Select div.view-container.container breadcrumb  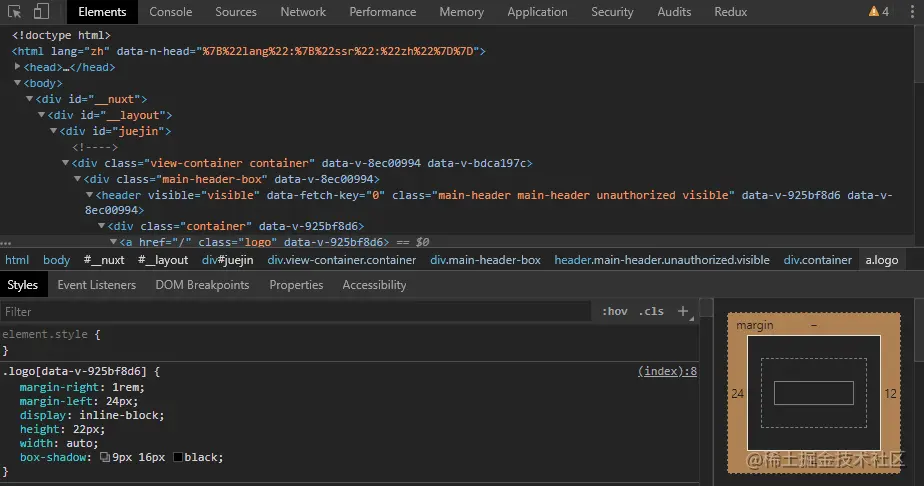click(342, 260)
